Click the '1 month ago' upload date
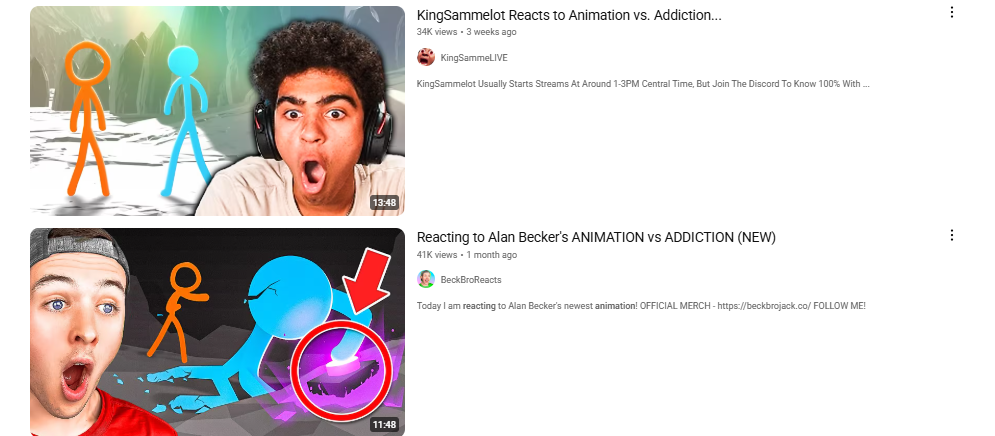995x436 pixels. pos(492,254)
